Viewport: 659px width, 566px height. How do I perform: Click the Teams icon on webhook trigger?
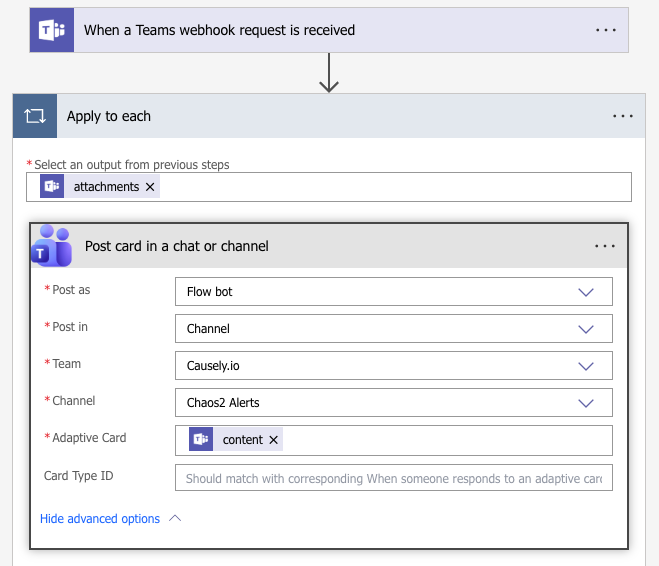point(49,30)
